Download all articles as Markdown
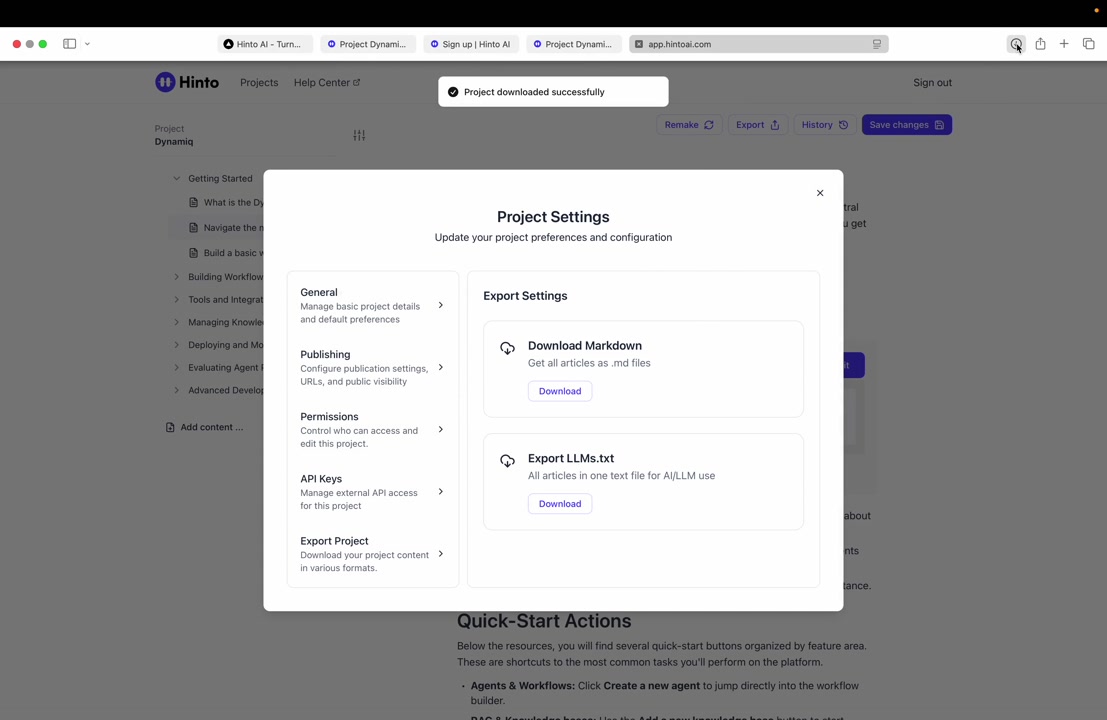 tap(560, 391)
